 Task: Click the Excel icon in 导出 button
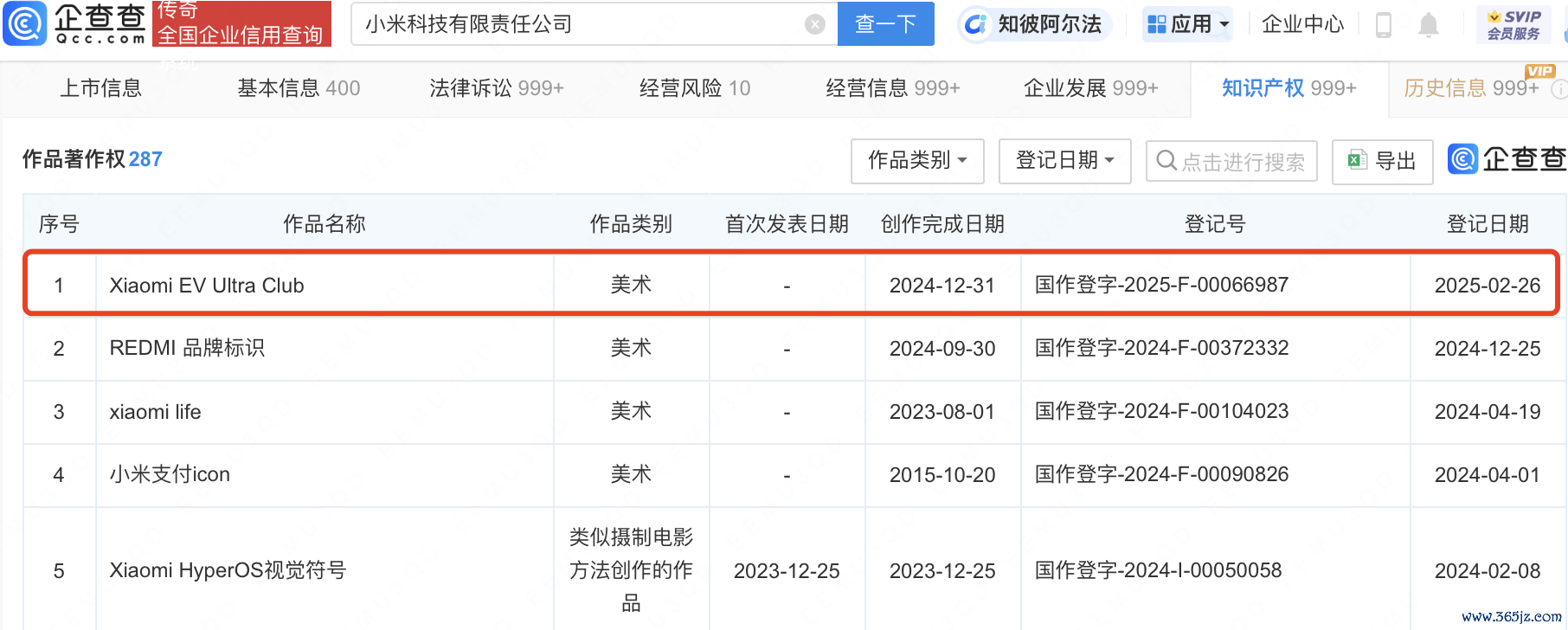[x=1357, y=160]
